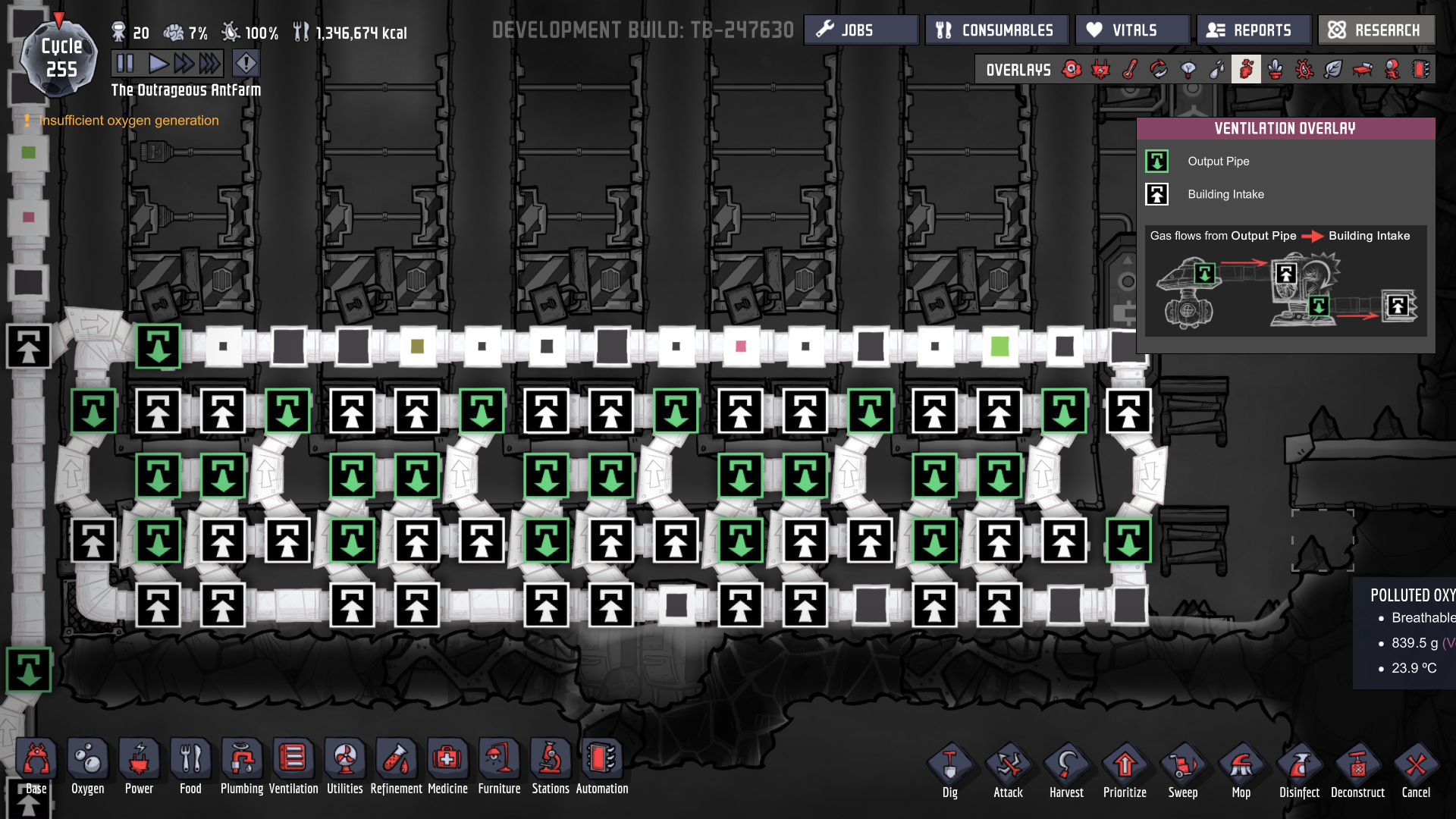Enable the Germ overlay icon
This screenshot has height=819, width=1456.
coord(1304,70)
